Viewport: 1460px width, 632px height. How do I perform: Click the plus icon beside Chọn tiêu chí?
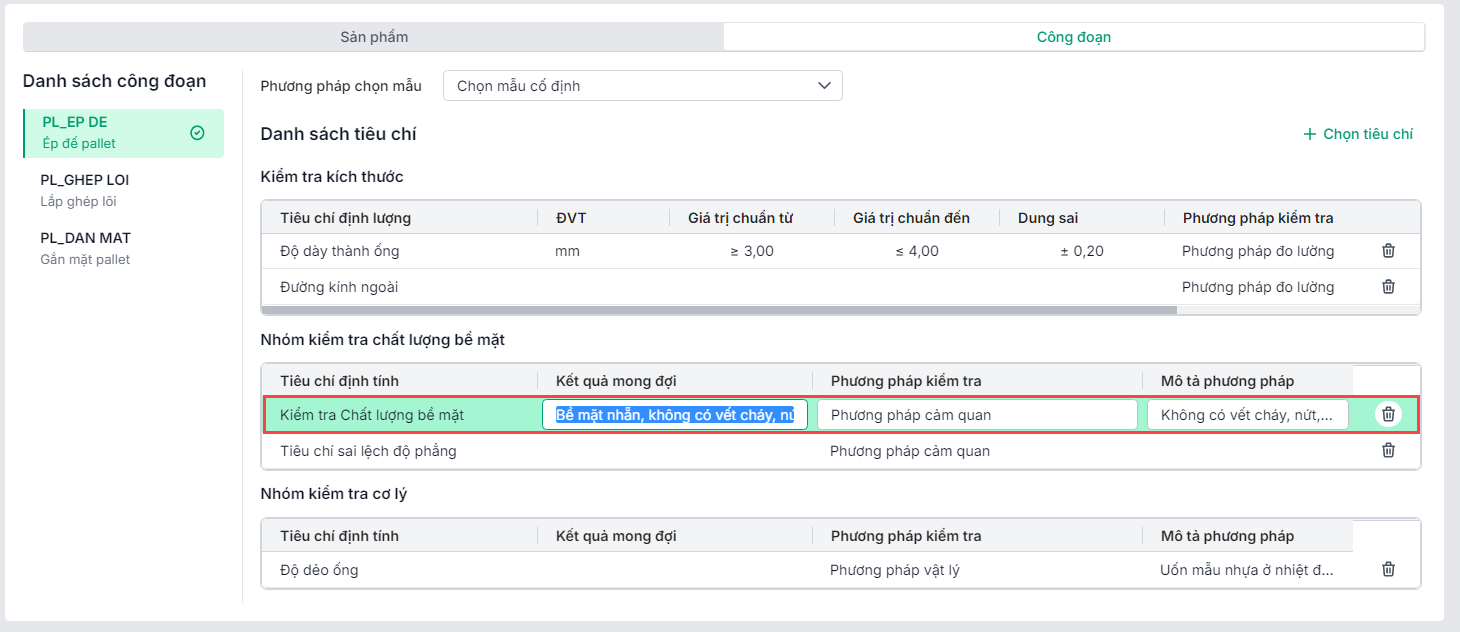pyautogui.click(x=1310, y=134)
